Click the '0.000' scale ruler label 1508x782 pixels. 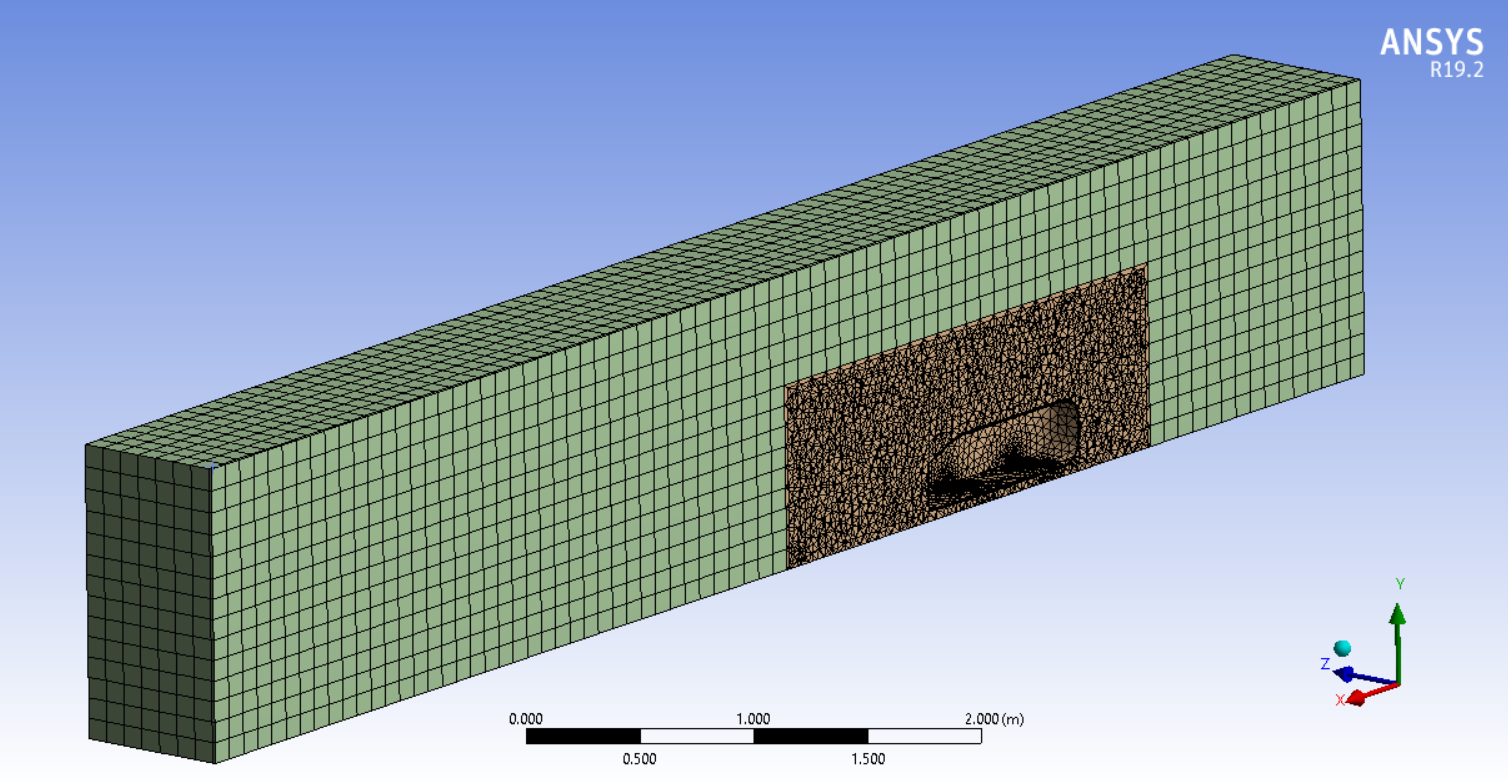point(526,719)
